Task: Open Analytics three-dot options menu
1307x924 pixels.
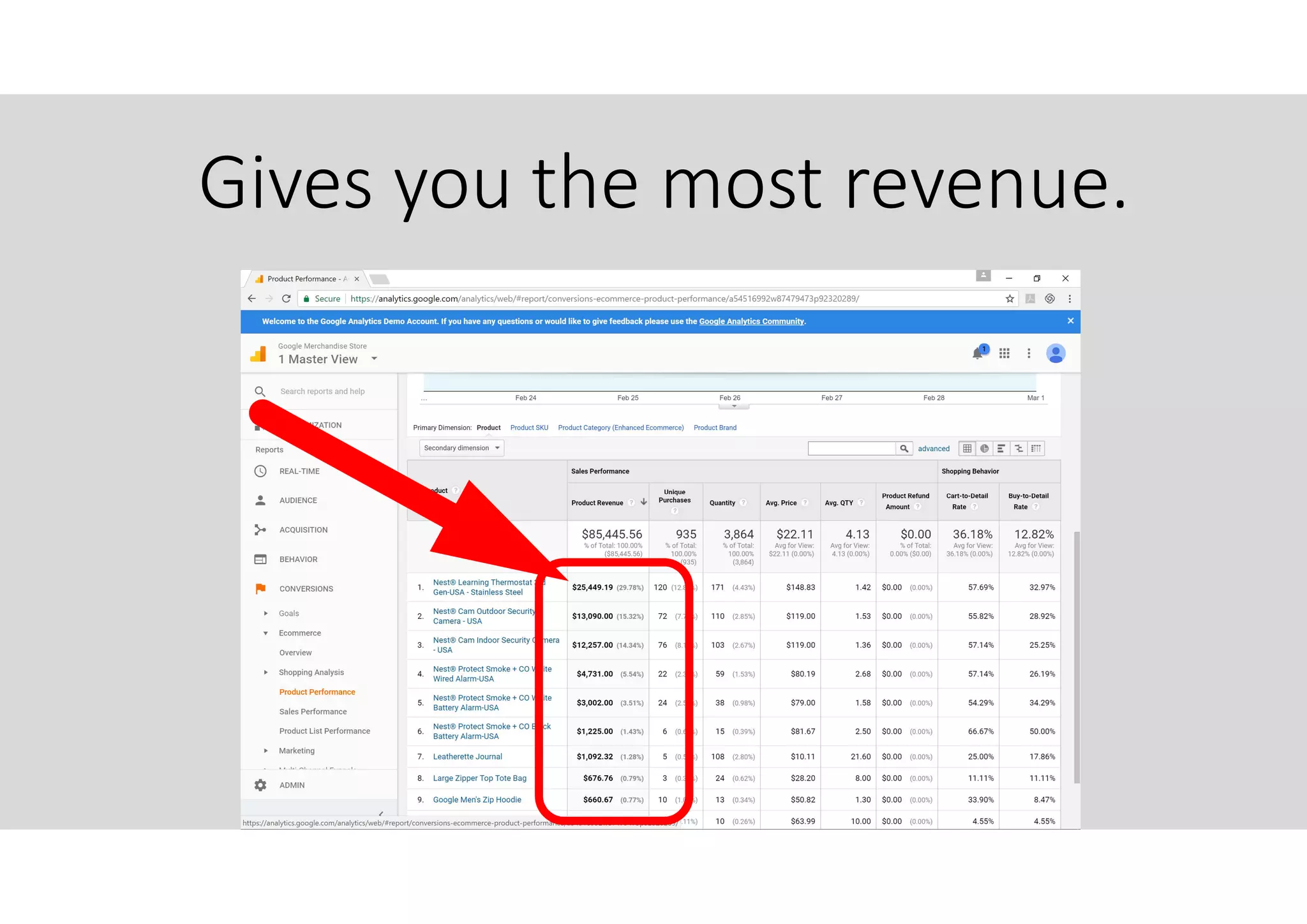Action: [x=1029, y=353]
